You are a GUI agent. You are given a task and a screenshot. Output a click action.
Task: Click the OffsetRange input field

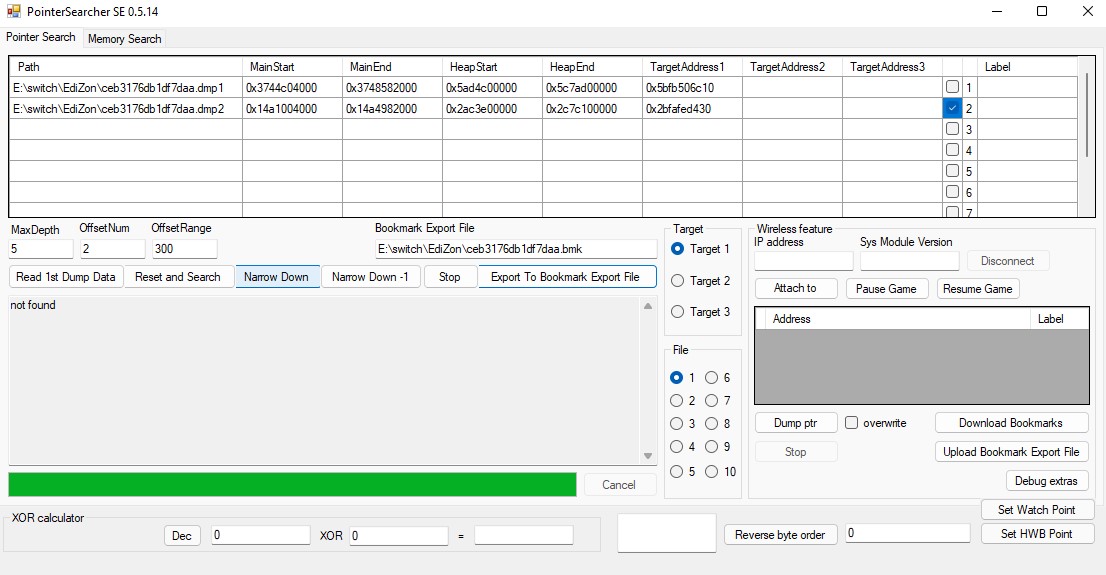point(184,248)
